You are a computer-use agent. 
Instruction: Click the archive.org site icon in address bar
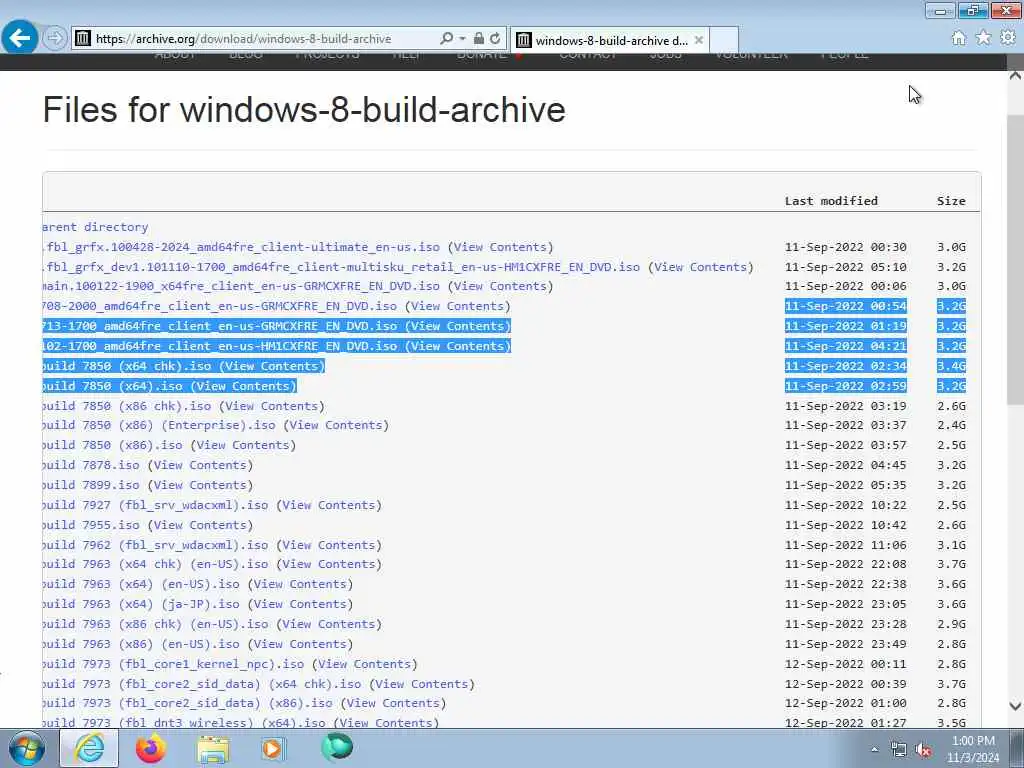[x=83, y=39]
